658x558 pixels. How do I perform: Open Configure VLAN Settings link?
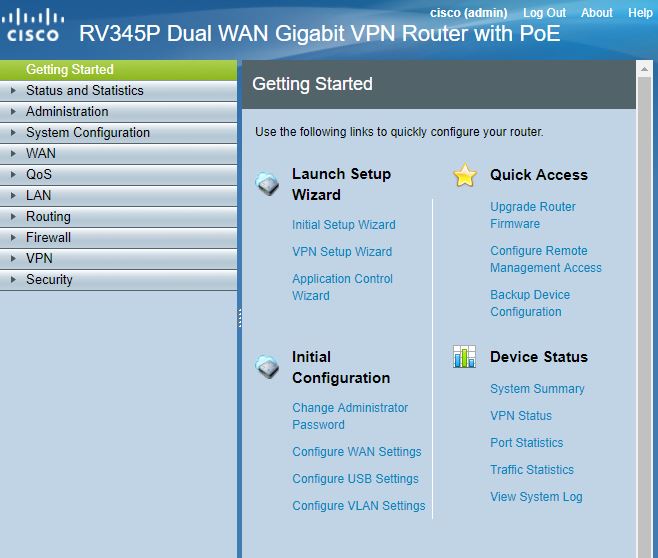(359, 506)
